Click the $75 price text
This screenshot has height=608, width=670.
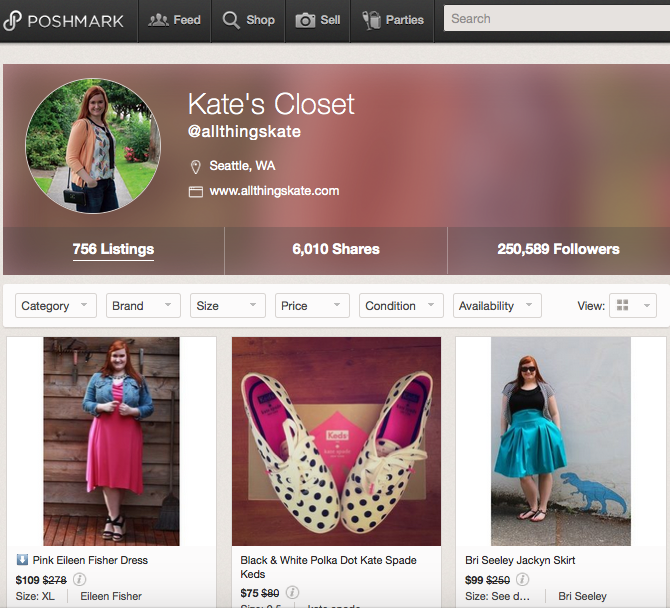(x=249, y=593)
